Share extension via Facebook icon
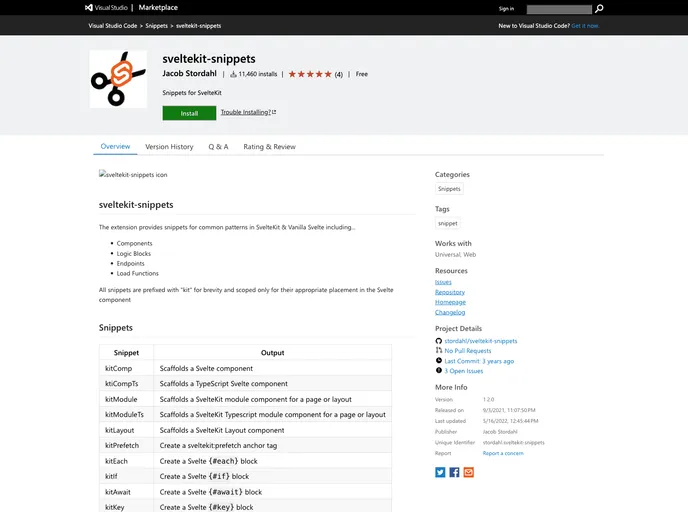 [454, 472]
